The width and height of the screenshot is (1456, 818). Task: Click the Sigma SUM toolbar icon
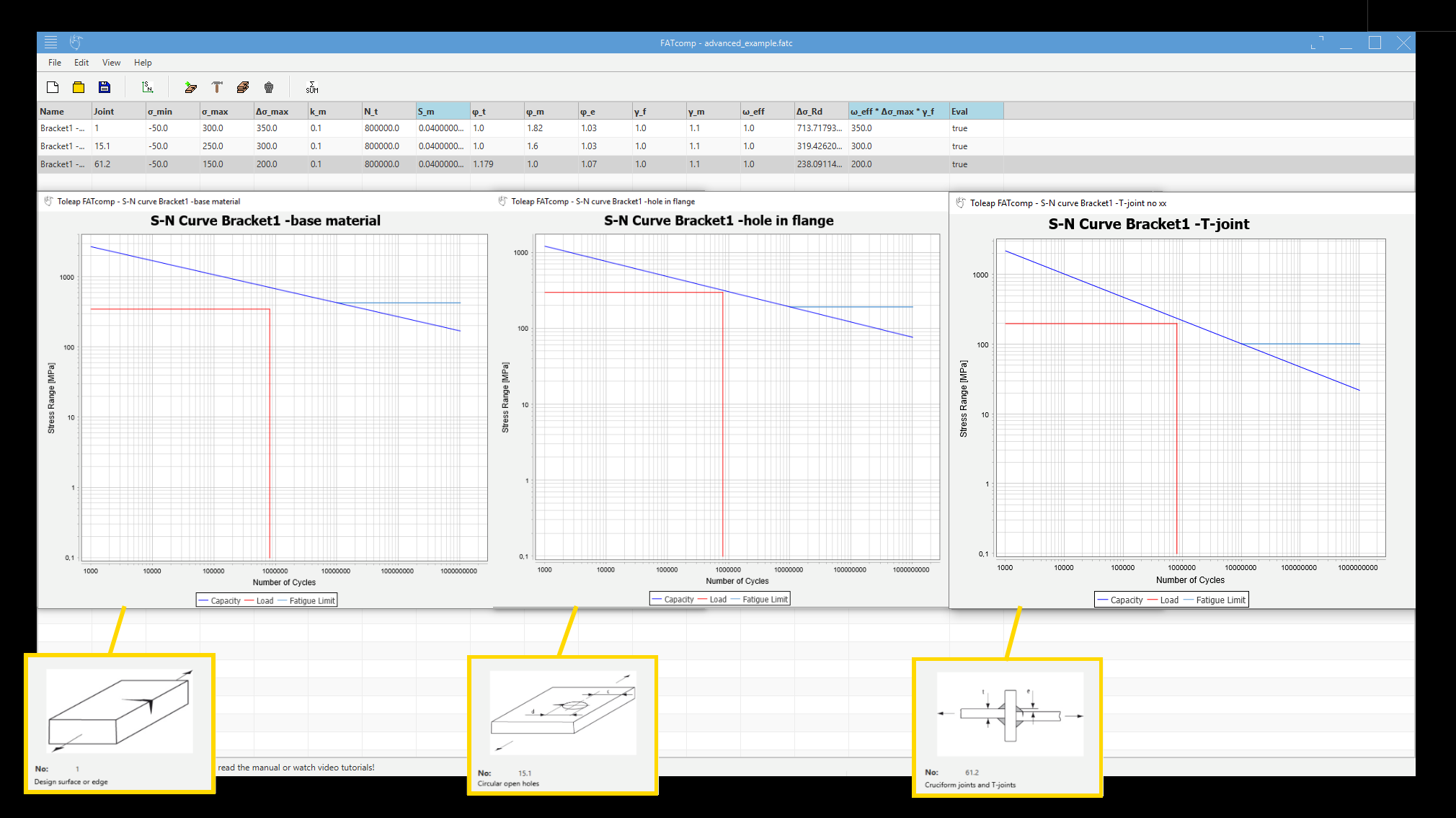point(312,87)
